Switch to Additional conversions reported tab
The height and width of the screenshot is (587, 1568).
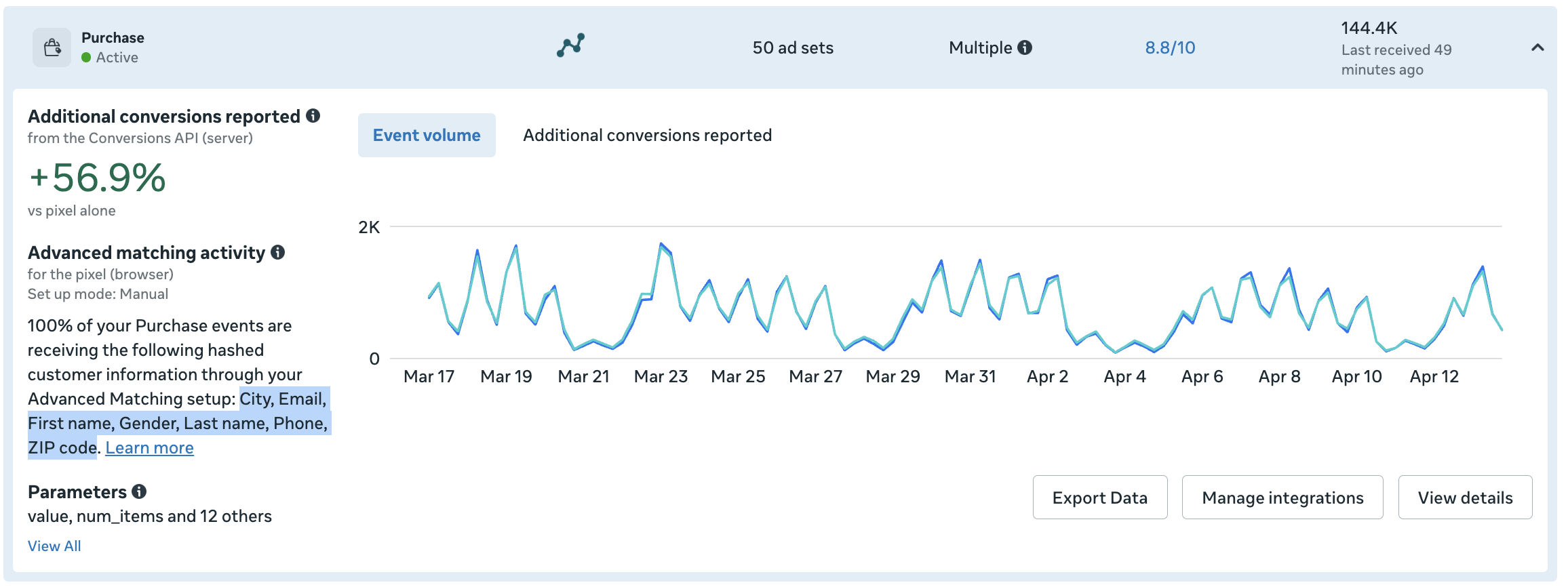click(x=647, y=136)
